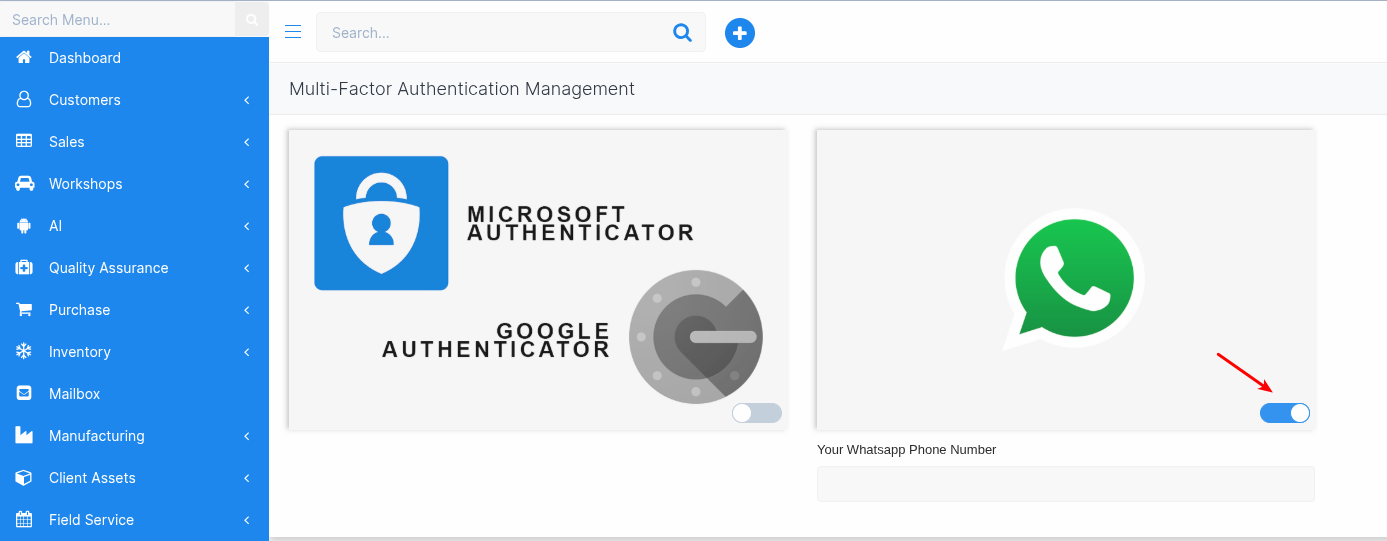Click the Your Whatsapp Phone Number field
1387x541 pixels.
click(1065, 484)
